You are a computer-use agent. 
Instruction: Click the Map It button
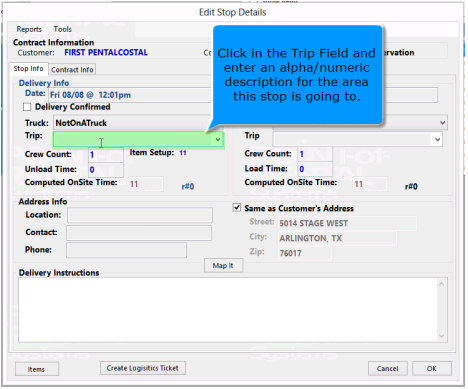[x=223, y=266]
